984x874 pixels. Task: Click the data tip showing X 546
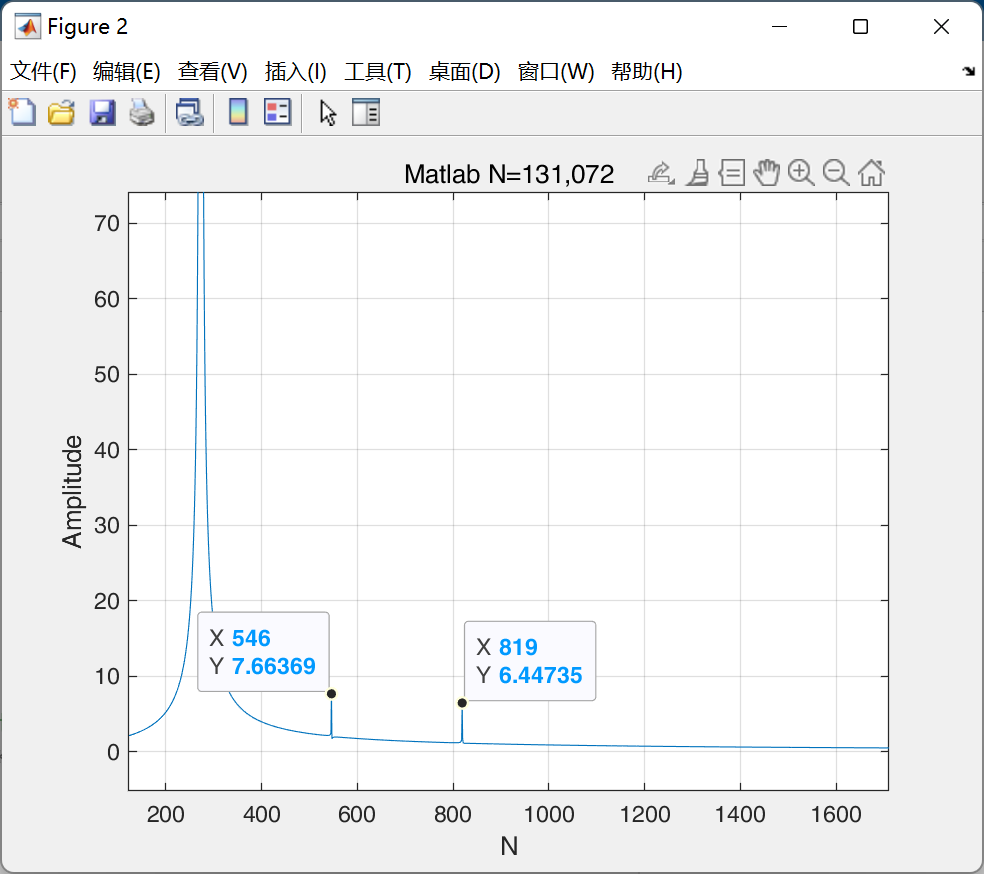click(x=263, y=652)
